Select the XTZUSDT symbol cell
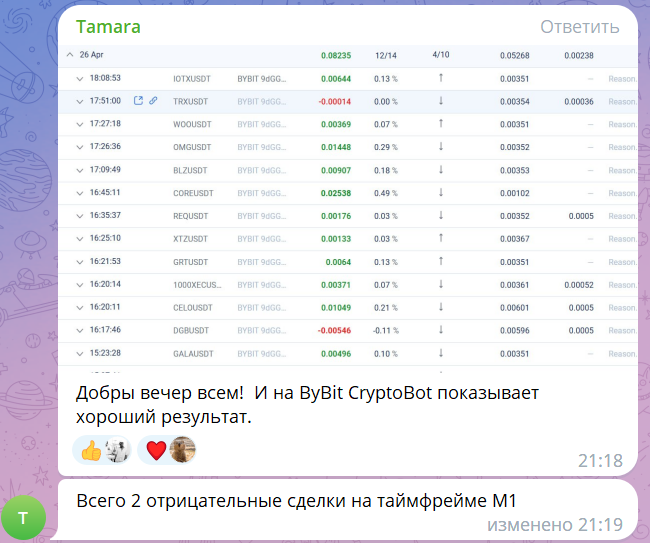Image resolution: width=650 pixels, height=543 pixels. [x=190, y=239]
